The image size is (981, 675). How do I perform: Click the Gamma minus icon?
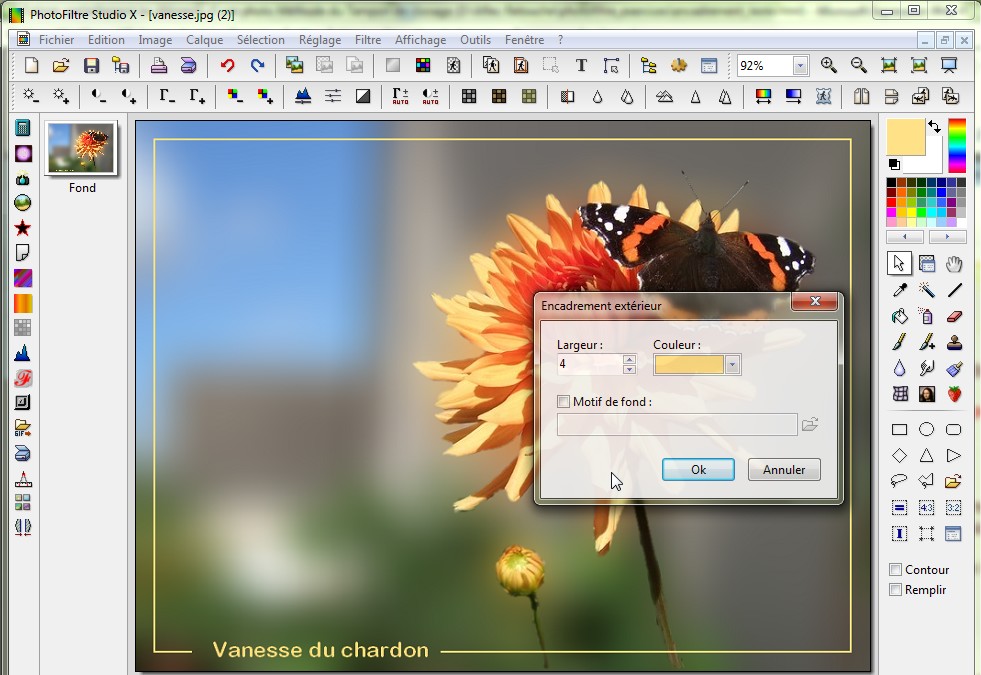166,96
